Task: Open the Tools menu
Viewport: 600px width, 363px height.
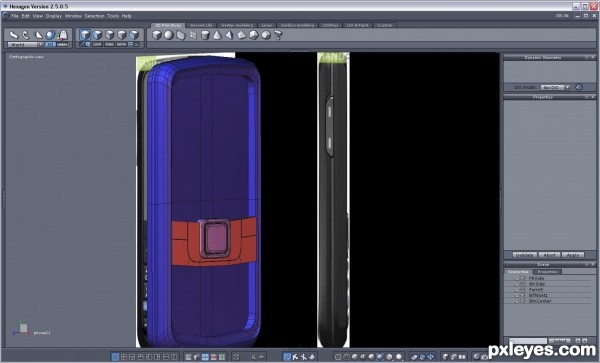Action: [113, 16]
